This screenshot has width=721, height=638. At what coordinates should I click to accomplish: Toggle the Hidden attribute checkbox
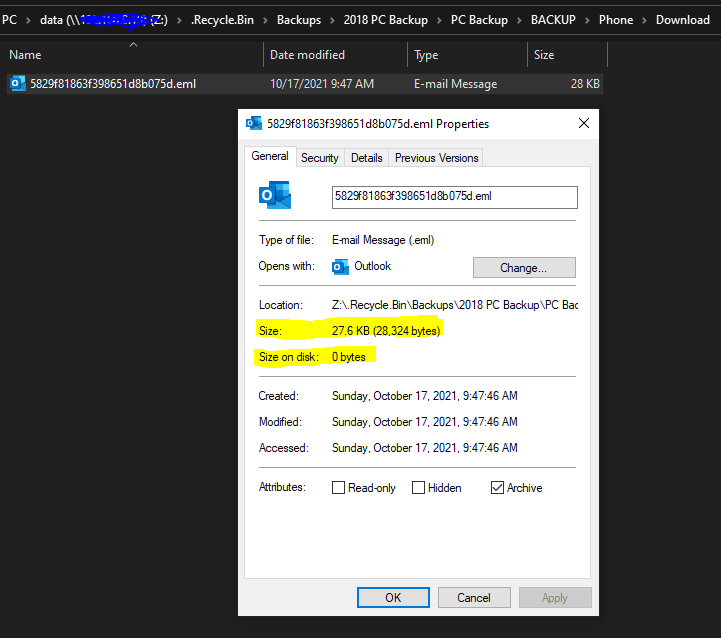coord(418,488)
